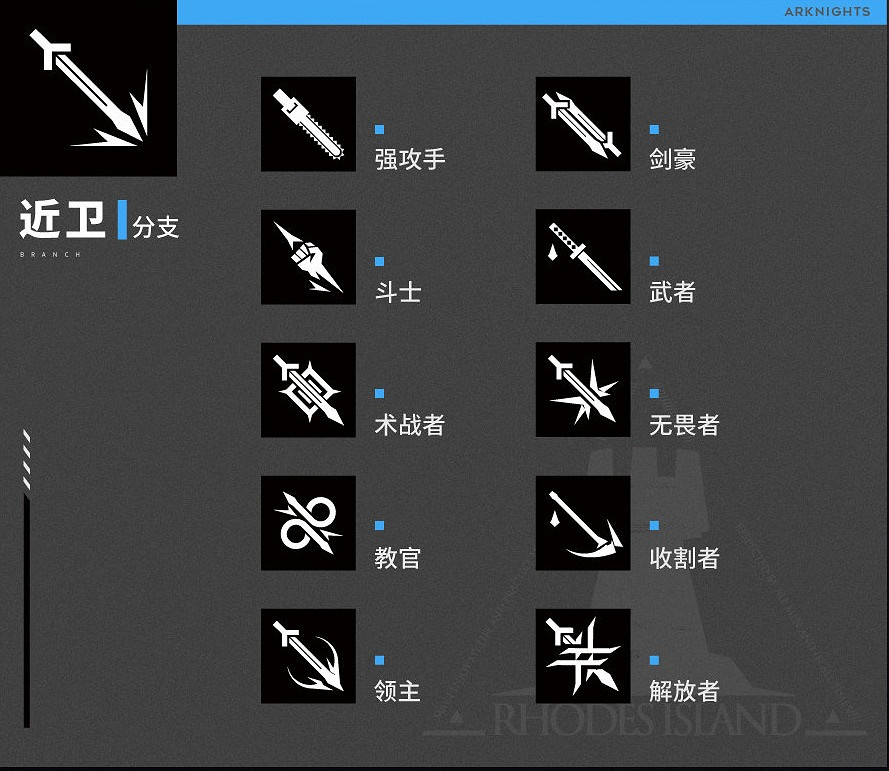Select the 武者 katana icon
889x771 pixels.
click(583, 257)
